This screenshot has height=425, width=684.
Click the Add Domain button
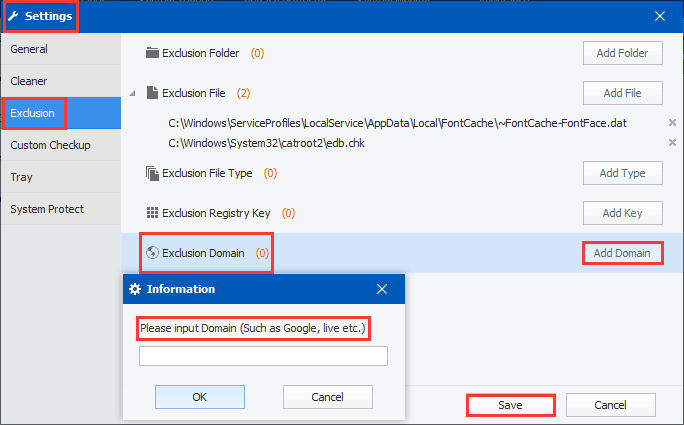tap(622, 253)
